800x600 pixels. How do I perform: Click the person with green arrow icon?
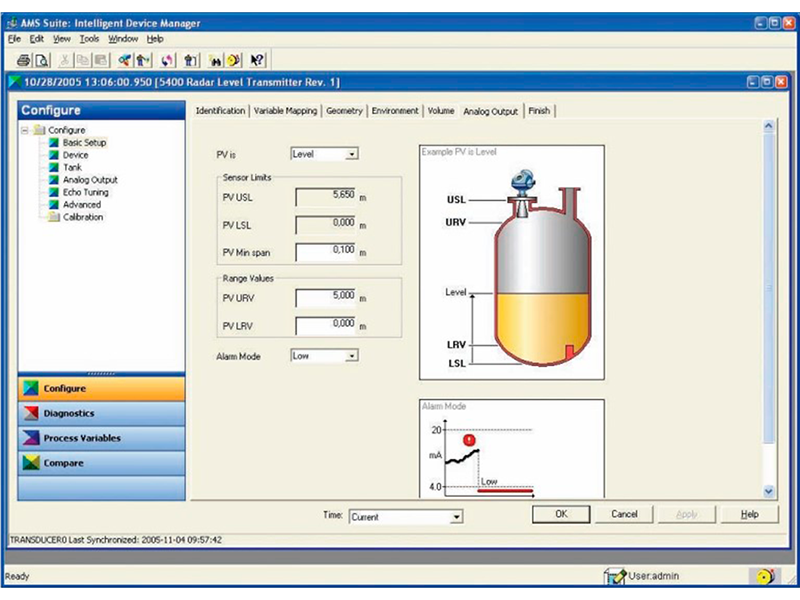(x=143, y=61)
